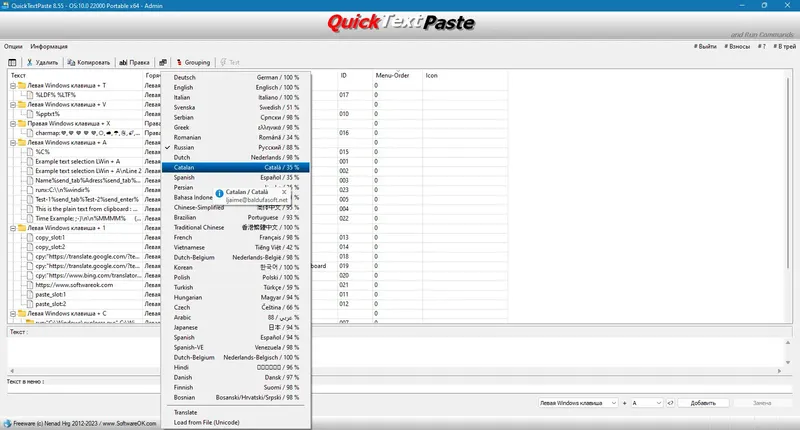Click document icon of paste_slot:1 row
This screenshot has height=430, width=800.
pyautogui.click(x=30, y=294)
